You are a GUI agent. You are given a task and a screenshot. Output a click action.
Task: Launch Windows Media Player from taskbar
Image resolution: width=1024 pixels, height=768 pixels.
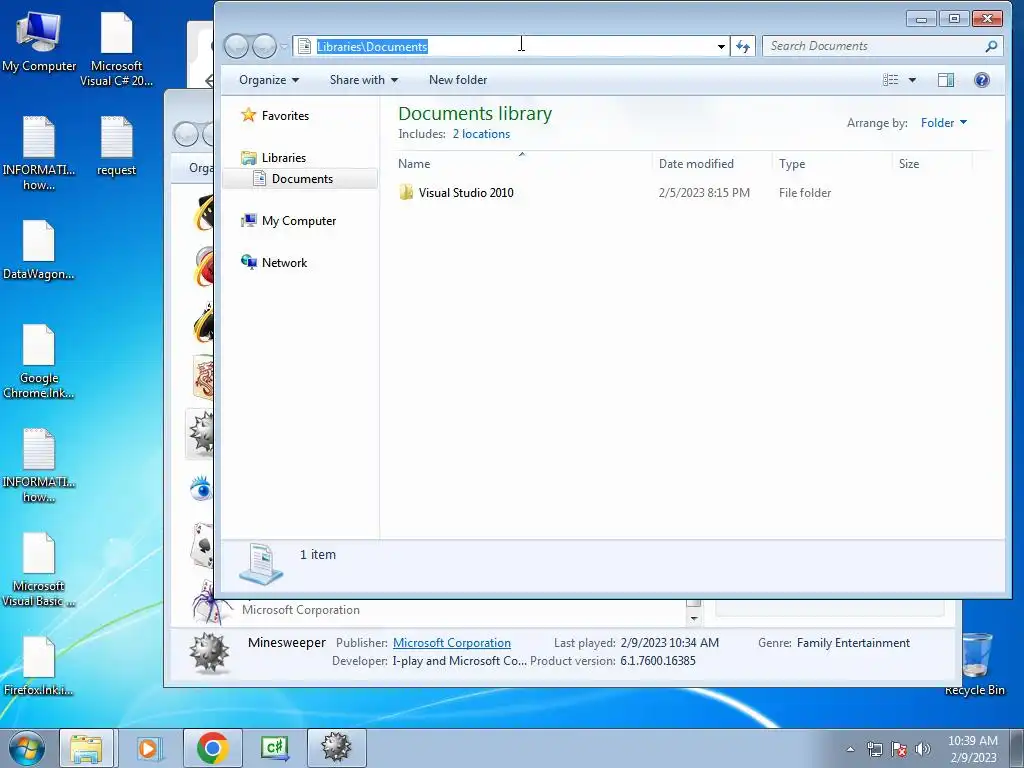[148, 748]
